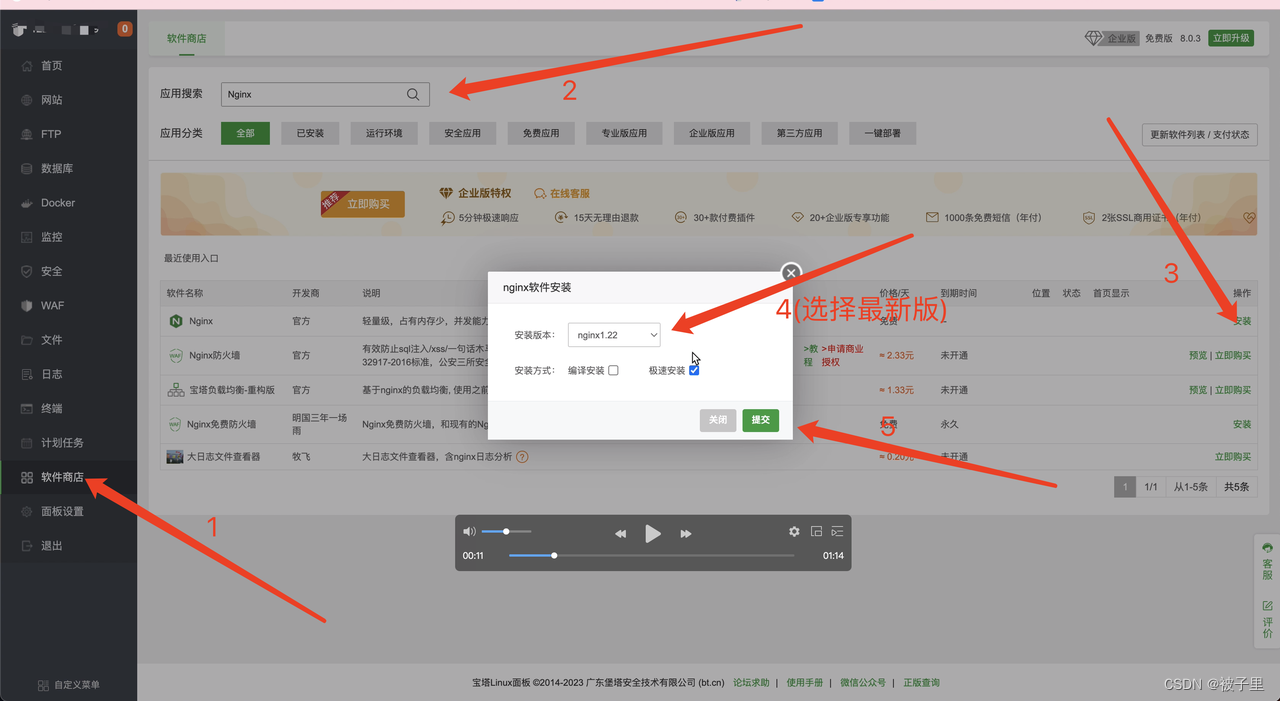
Task: Click the orange notification badge showing 0
Action: click(x=125, y=29)
